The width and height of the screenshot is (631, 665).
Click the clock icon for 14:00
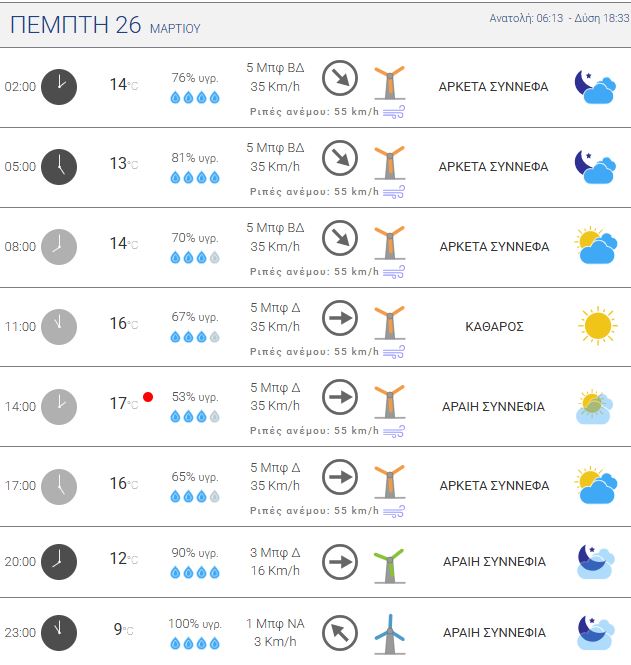[58, 406]
